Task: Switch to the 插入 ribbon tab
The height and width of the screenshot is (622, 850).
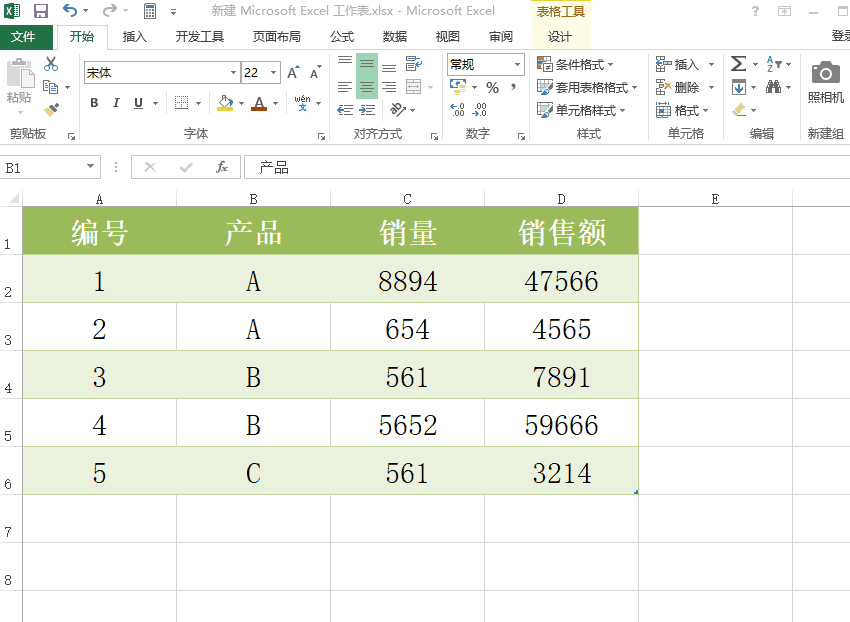Action: pos(136,36)
